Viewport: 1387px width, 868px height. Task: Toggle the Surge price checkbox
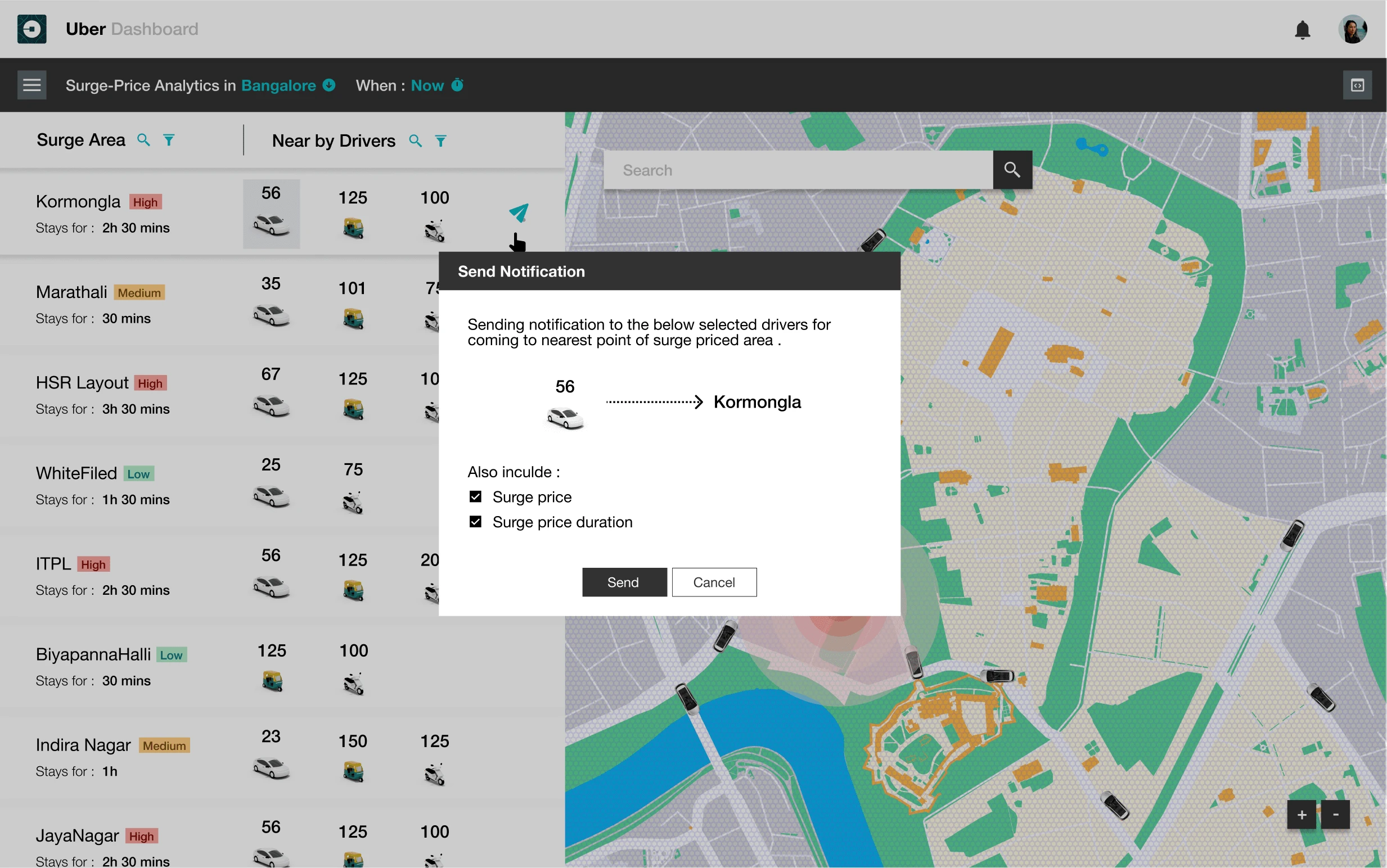click(476, 497)
